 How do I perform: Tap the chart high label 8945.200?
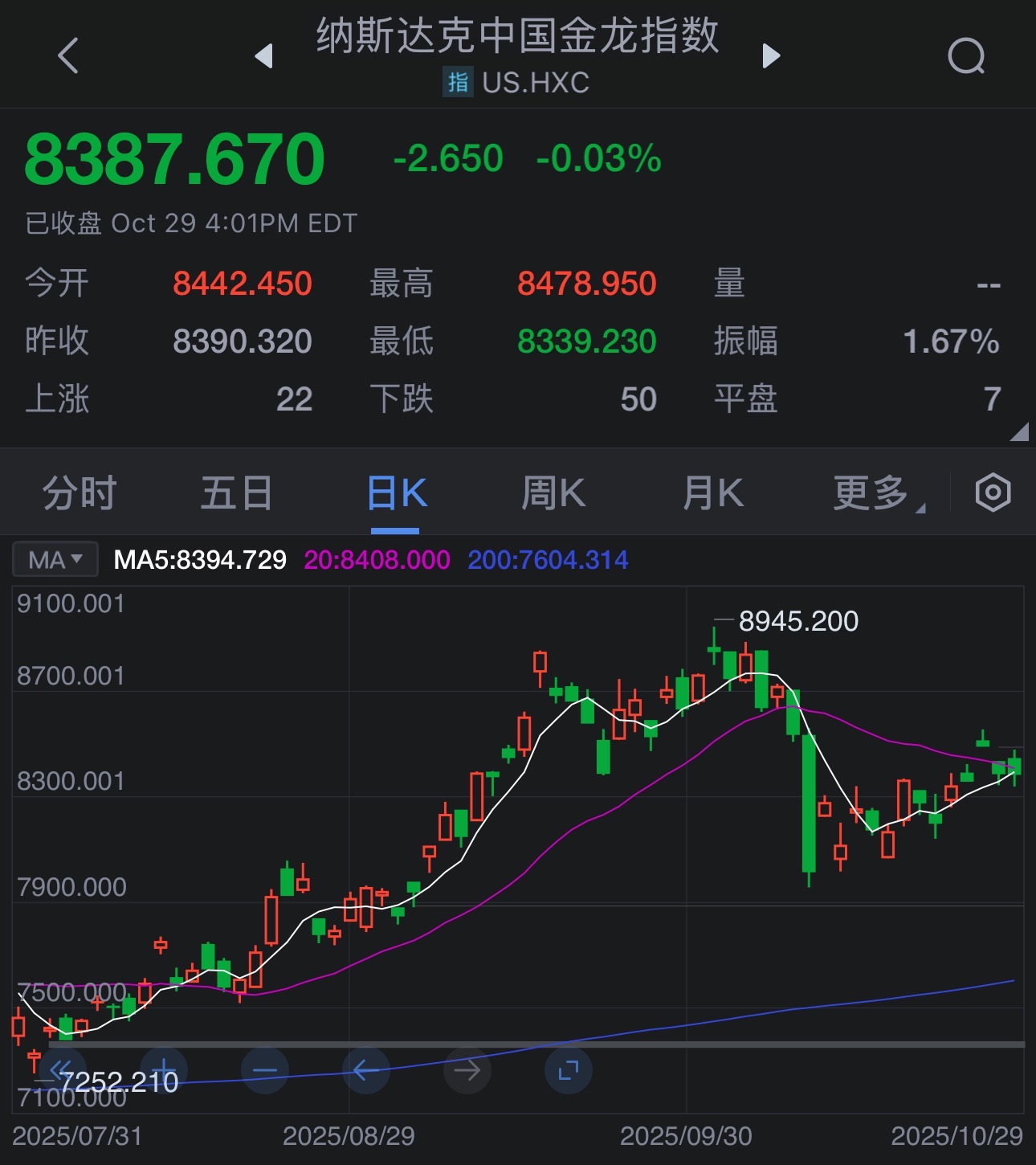tap(798, 621)
